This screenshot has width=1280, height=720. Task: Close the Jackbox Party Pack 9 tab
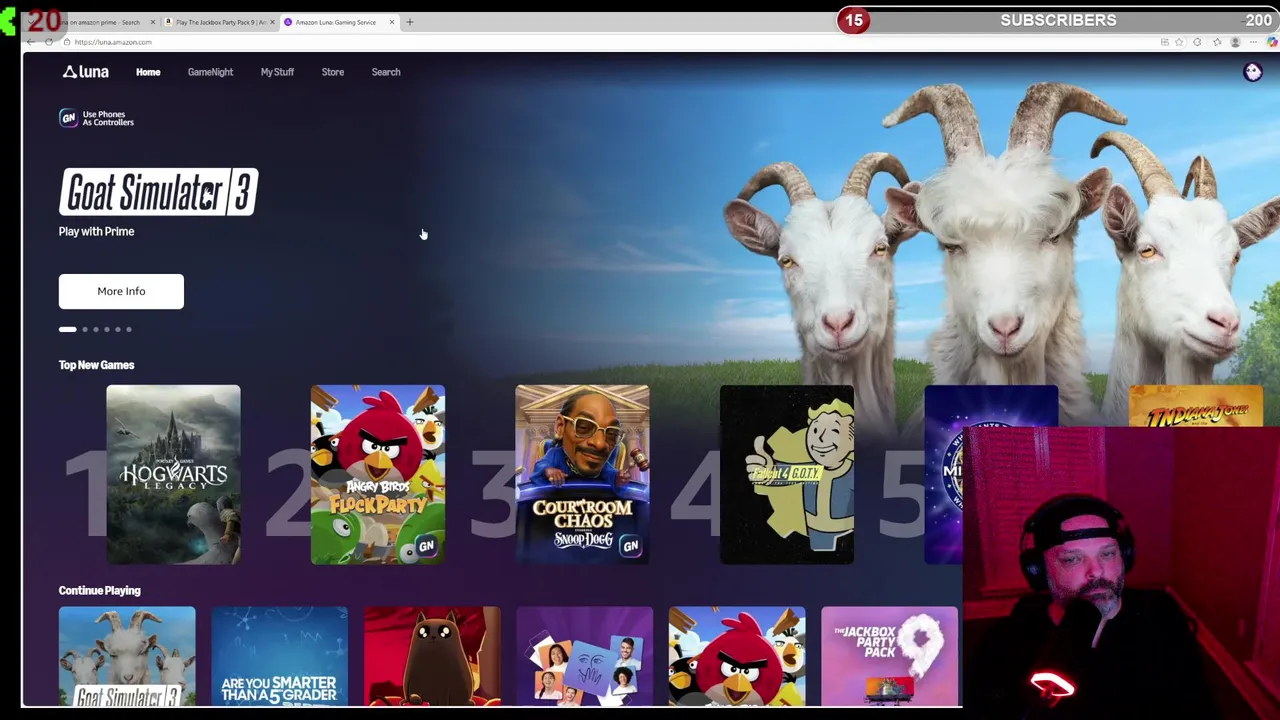(x=272, y=22)
